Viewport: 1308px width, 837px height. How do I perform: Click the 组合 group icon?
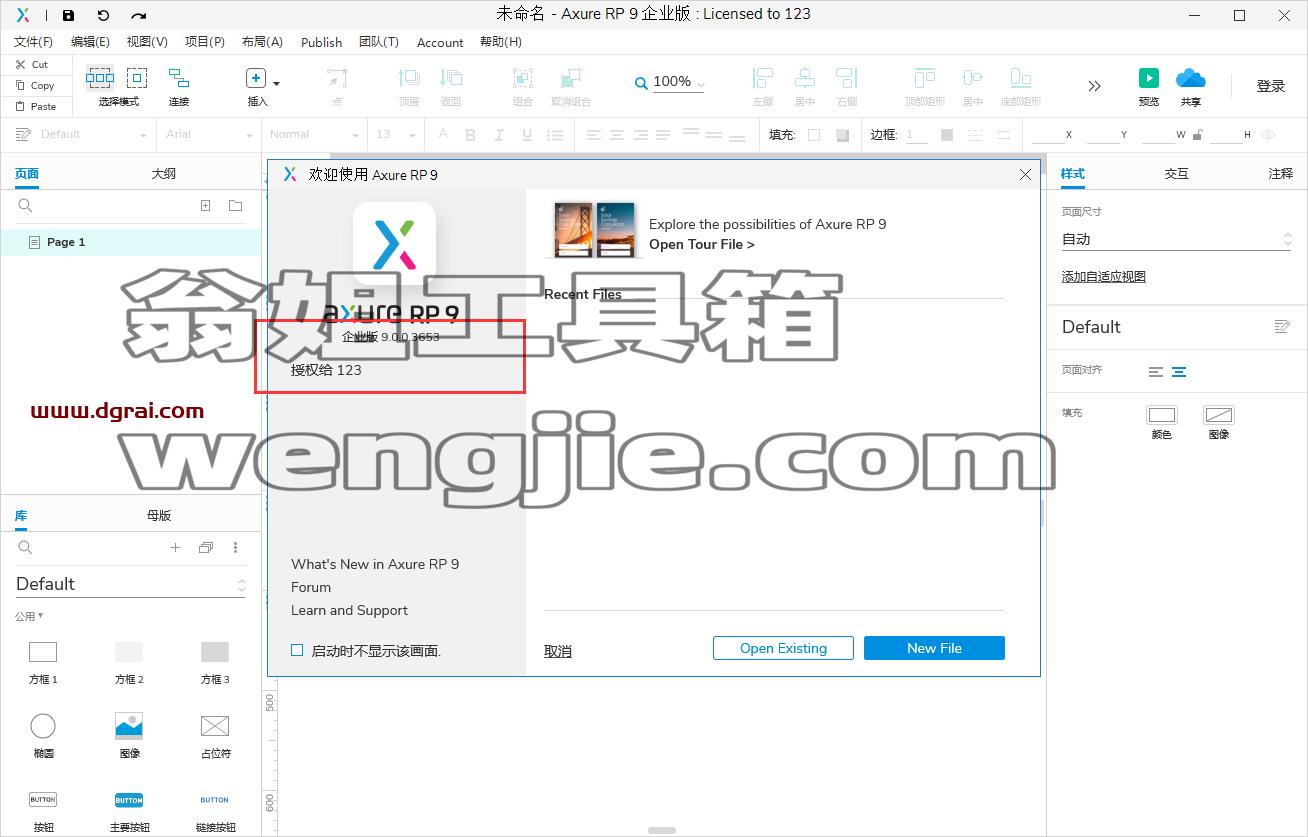click(522, 78)
